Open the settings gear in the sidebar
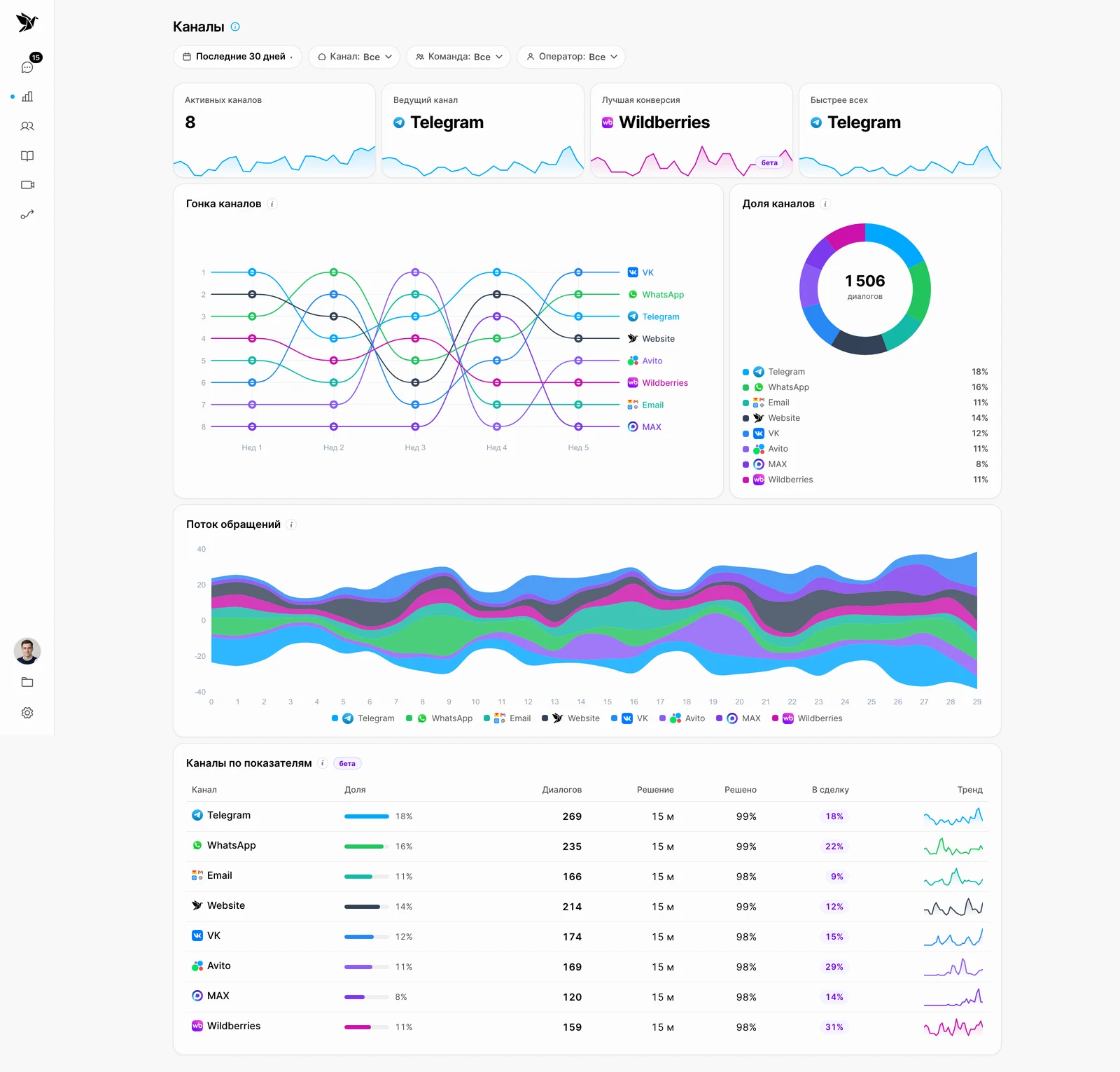The width and height of the screenshot is (1120, 1072). (x=27, y=713)
